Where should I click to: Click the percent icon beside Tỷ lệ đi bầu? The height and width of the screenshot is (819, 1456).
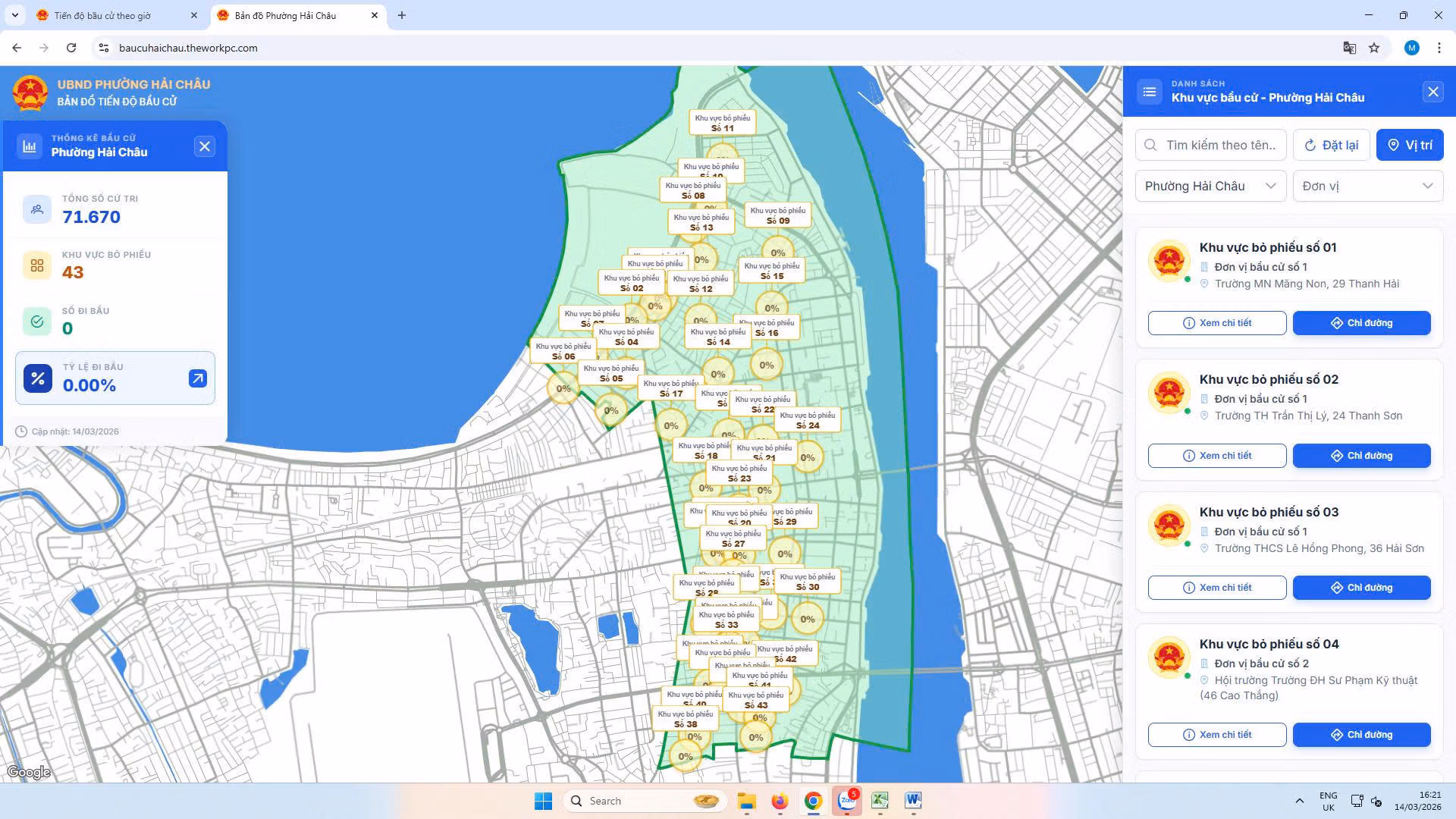[x=38, y=378]
